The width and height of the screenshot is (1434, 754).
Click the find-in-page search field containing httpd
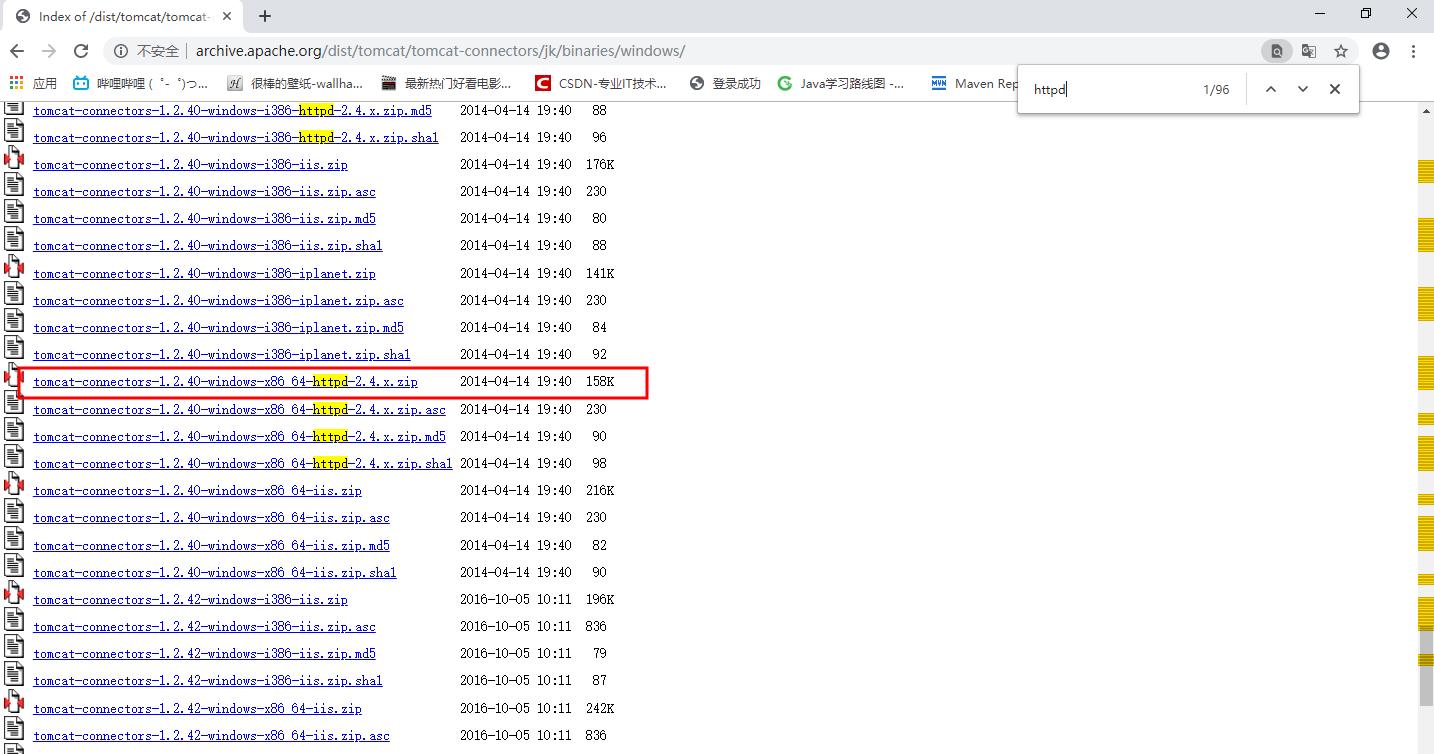pos(1110,89)
